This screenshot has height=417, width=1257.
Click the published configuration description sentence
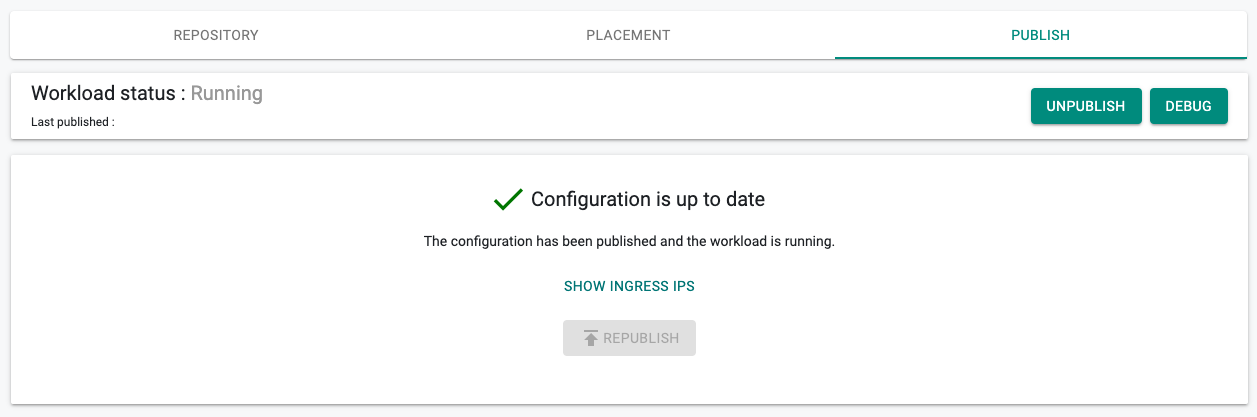[629, 241]
